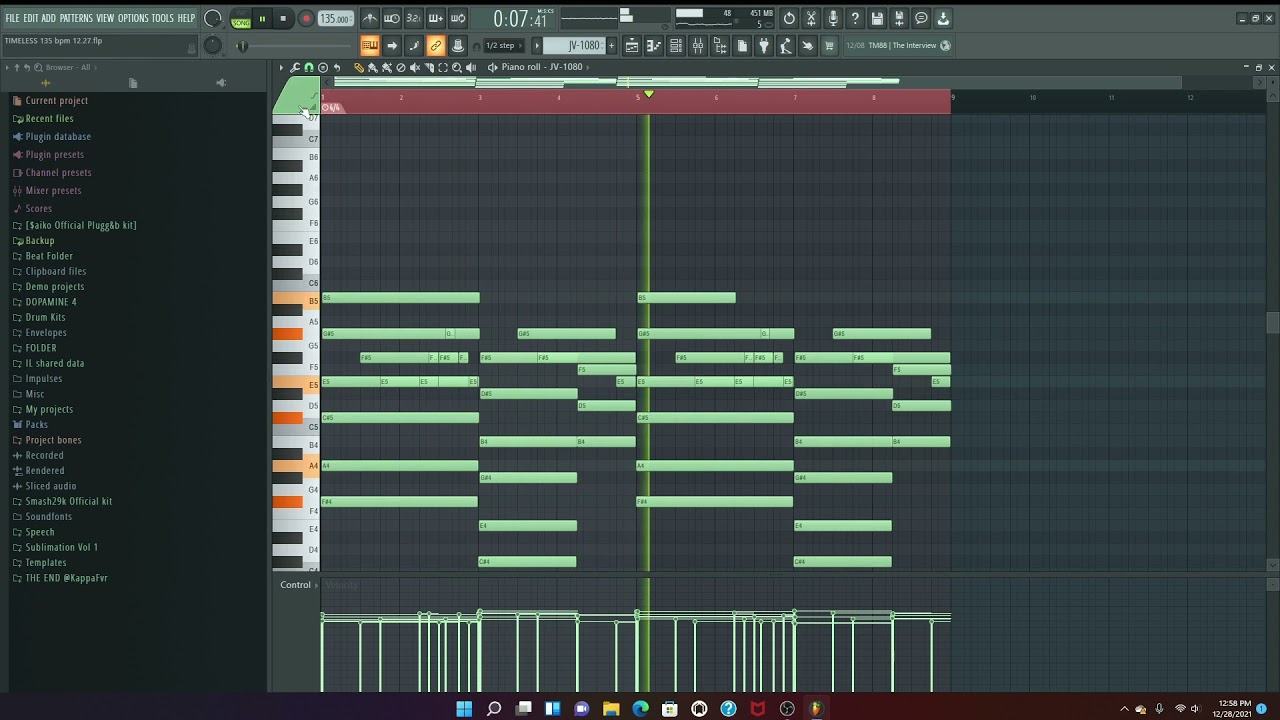Toggle the metronome button

point(370,18)
